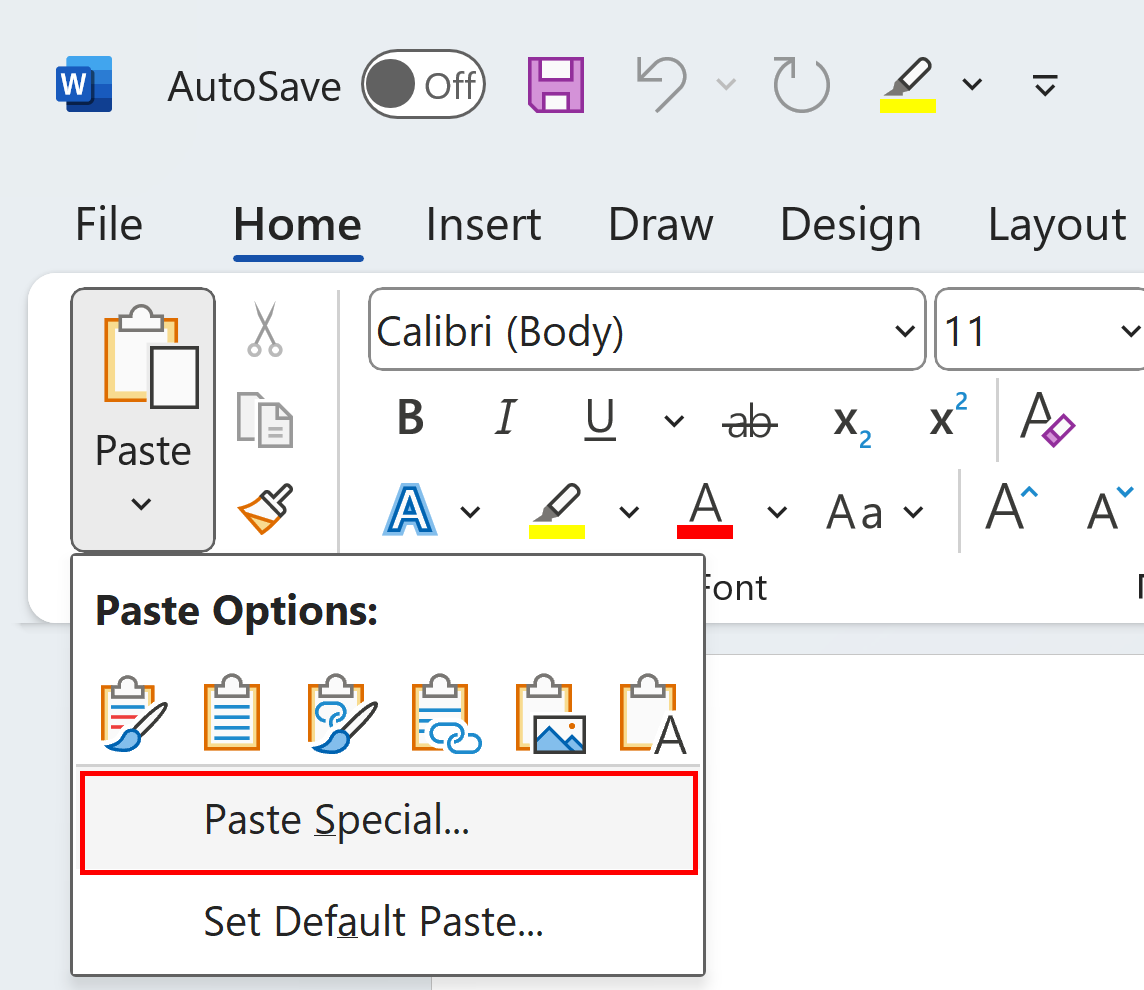Toggle Underline formatting
Viewport: 1144px width, 990px height.
click(600, 419)
